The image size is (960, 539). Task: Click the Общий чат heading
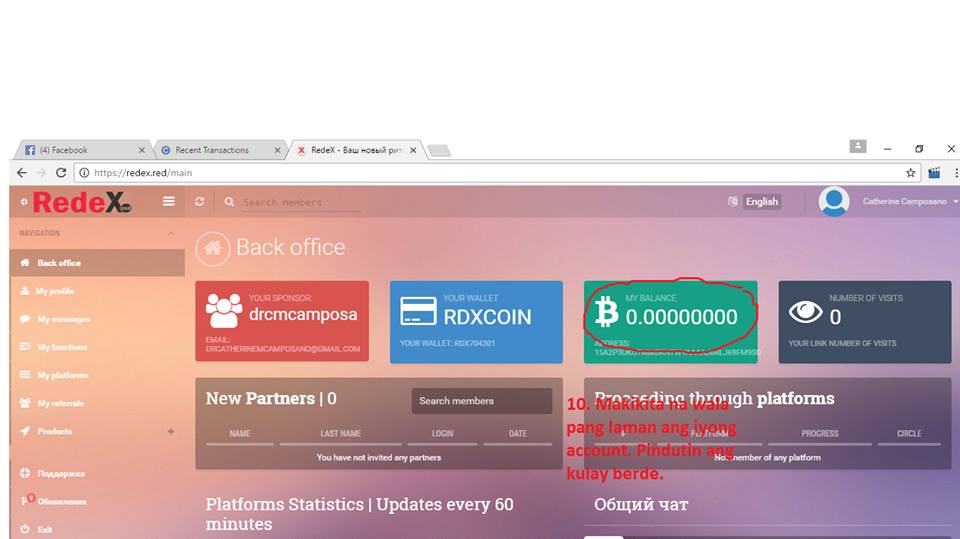pos(641,505)
